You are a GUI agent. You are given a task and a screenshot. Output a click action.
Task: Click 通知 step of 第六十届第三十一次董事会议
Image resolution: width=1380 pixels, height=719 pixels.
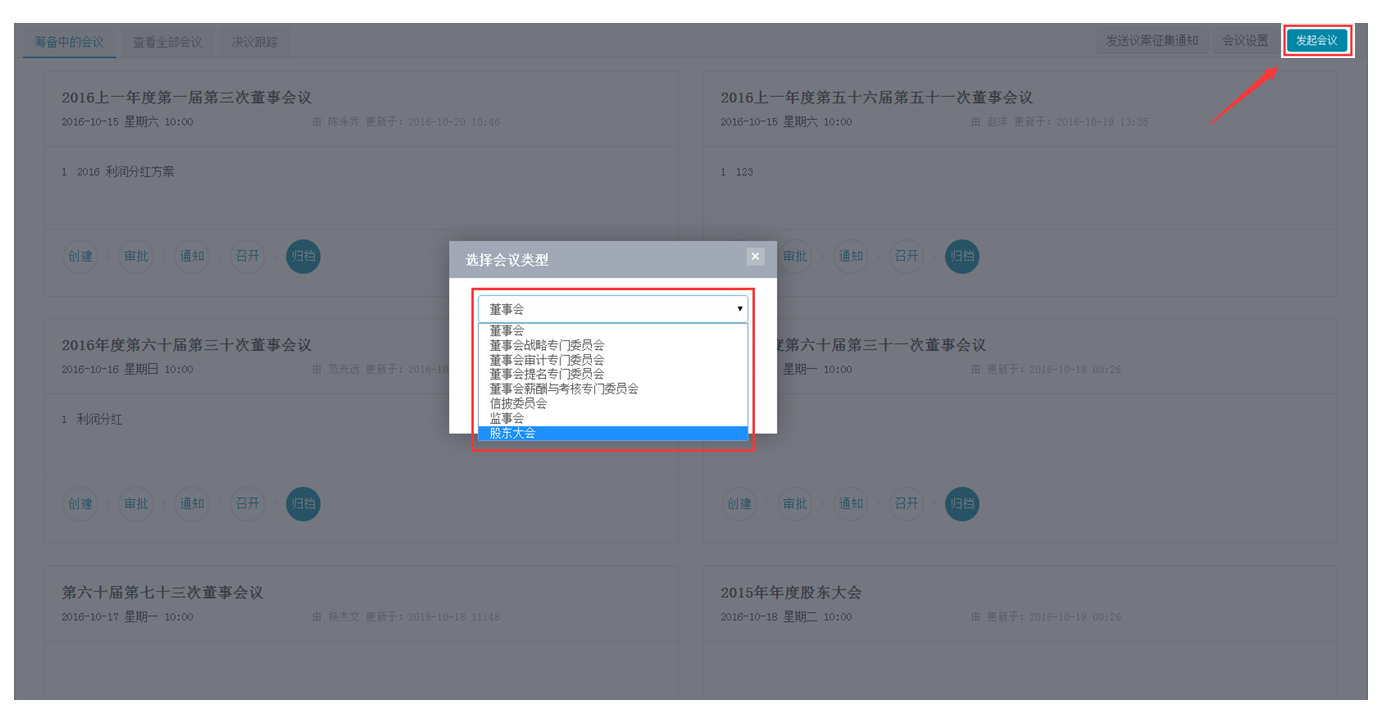(x=851, y=504)
